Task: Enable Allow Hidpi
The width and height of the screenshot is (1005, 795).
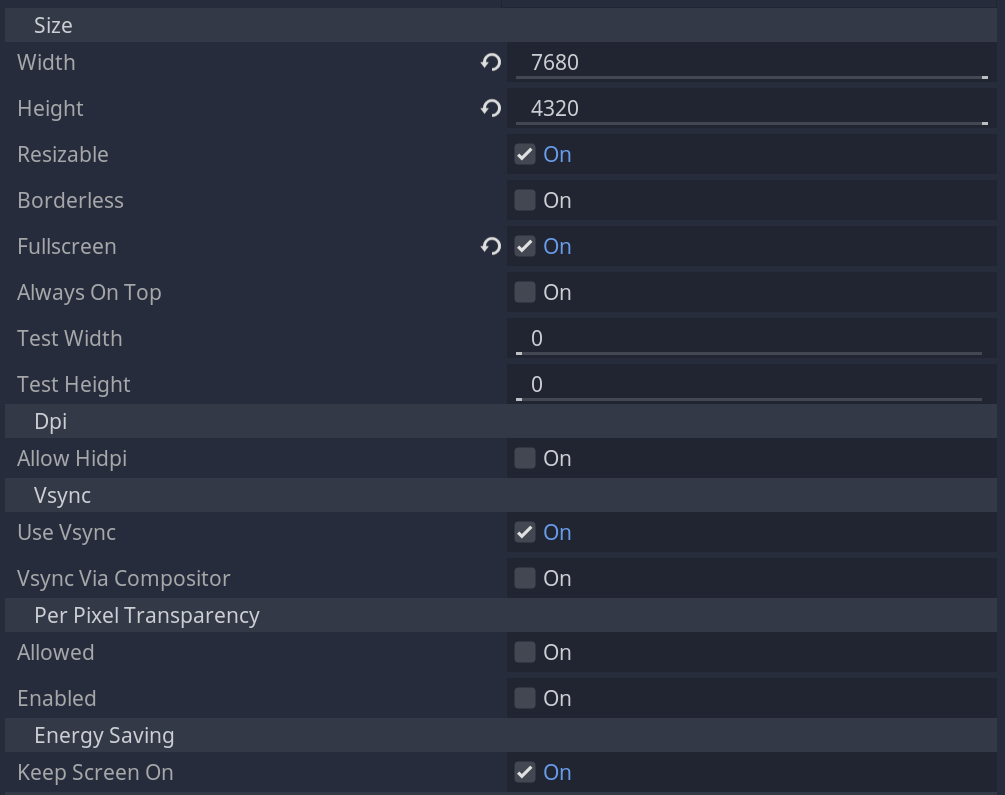Action: (524, 458)
